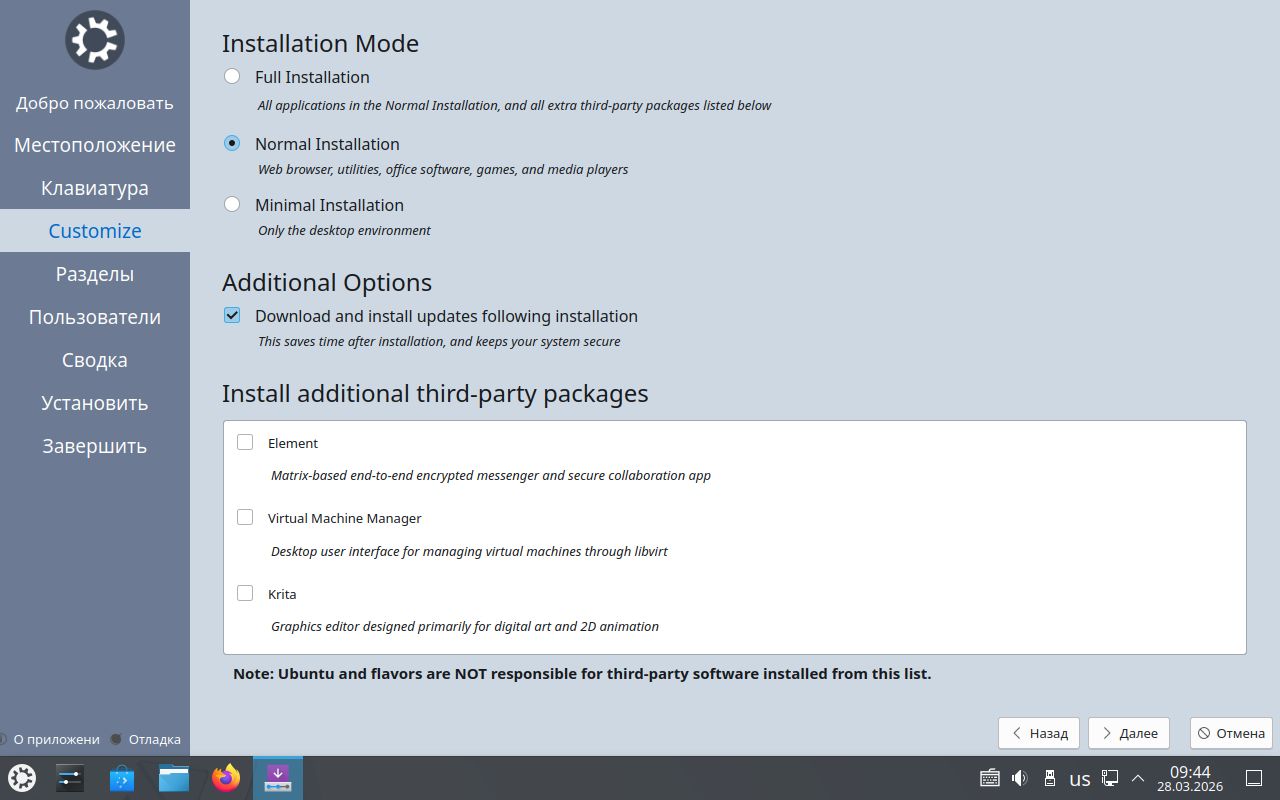Viewport: 1280px width, 800px height.
Task: Uncheck Download and install updates option
Action: [x=232, y=316]
